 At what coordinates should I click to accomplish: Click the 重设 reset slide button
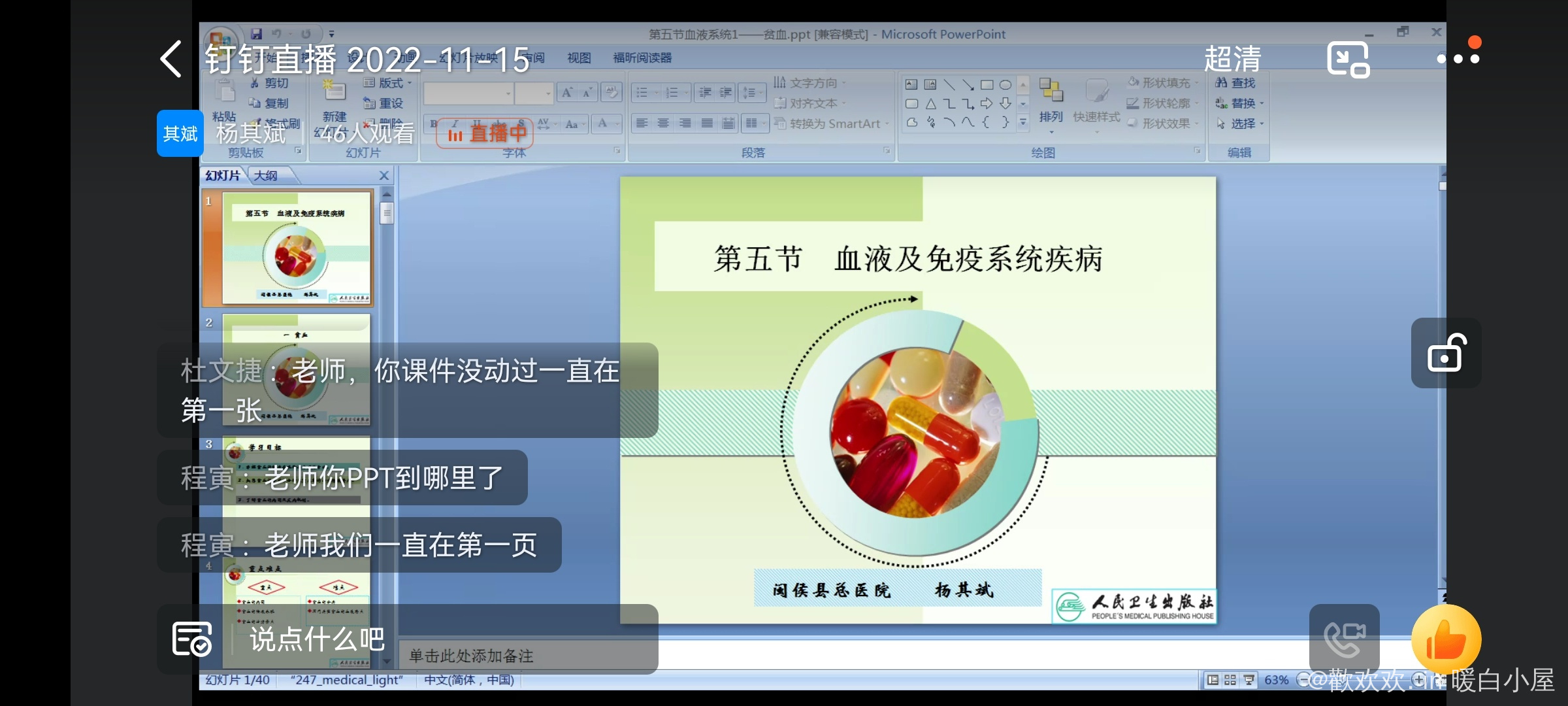tap(384, 103)
